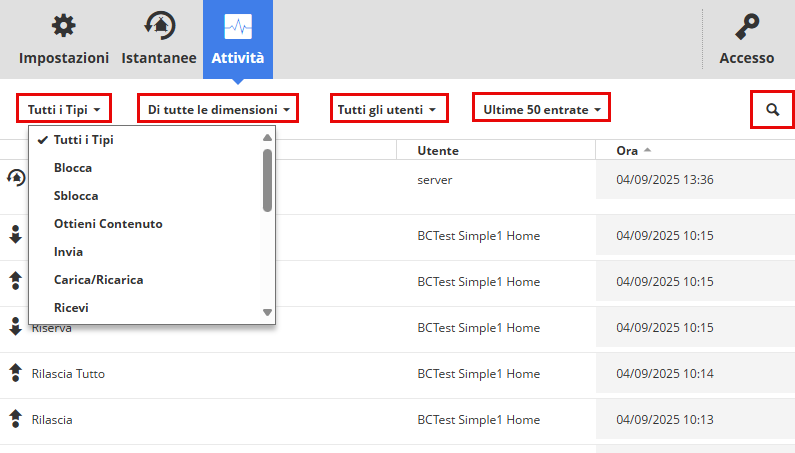This screenshot has height=453, width=795.
Task: Click the dropdown list scrollbar down arrow
Action: [x=267, y=313]
